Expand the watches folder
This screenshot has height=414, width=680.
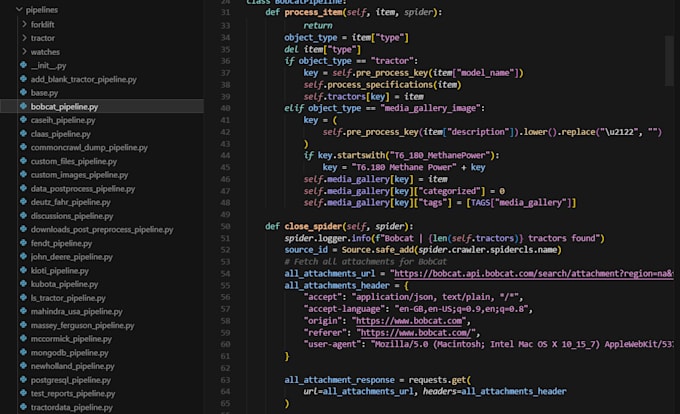(25, 52)
